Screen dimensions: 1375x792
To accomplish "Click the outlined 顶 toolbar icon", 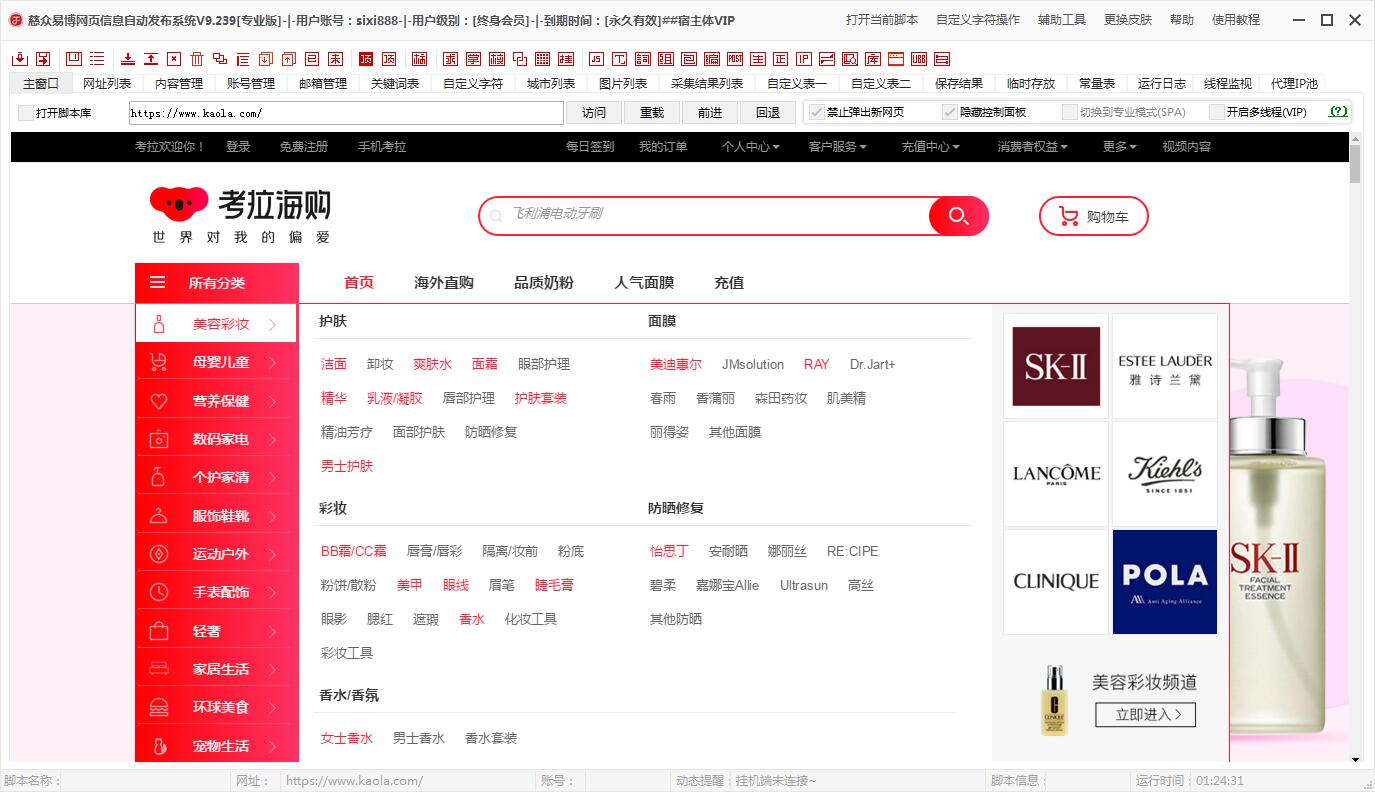I will [x=389, y=59].
